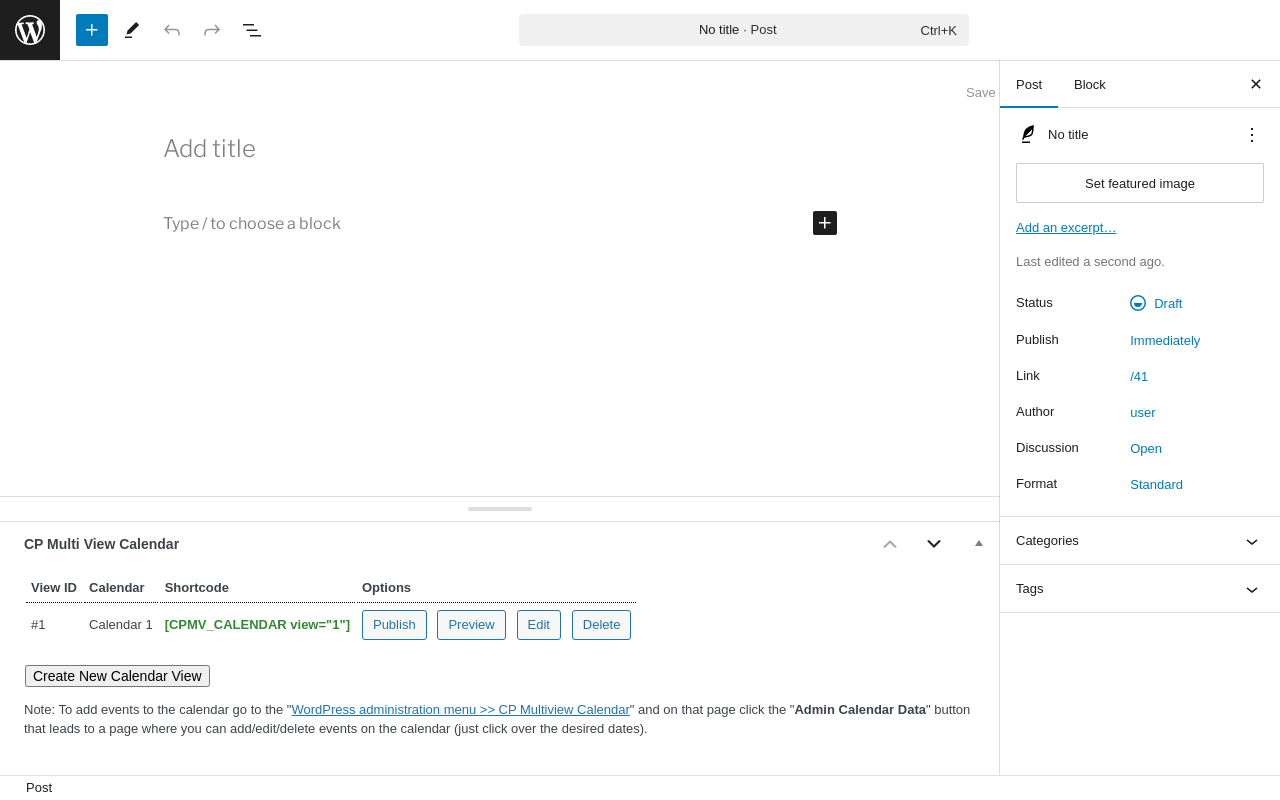Image resolution: width=1280 pixels, height=800 pixels.
Task: Click the Last edited a second ago text
Action: coord(1090,262)
